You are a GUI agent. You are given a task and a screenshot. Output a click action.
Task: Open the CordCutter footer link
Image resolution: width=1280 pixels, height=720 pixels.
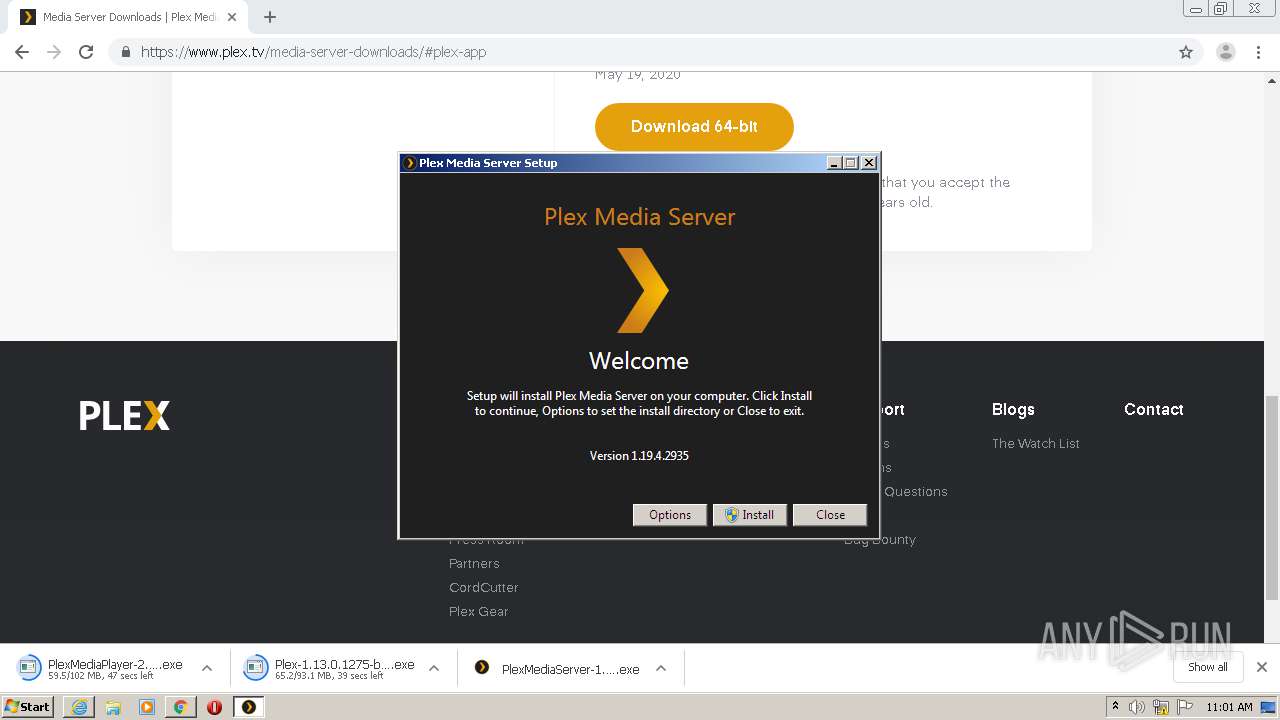[x=484, y=587]
